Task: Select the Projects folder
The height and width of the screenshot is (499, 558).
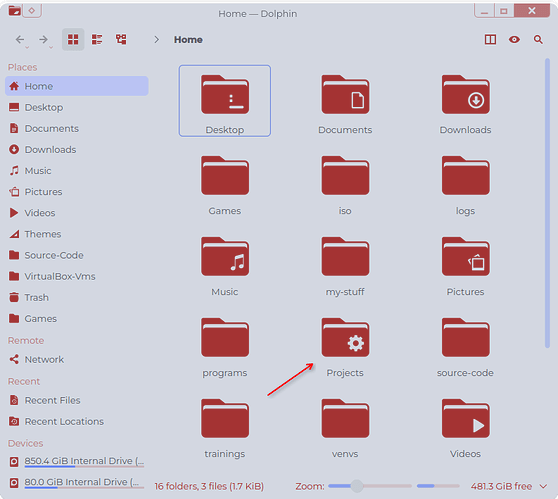Action: (x=345, y=347)
